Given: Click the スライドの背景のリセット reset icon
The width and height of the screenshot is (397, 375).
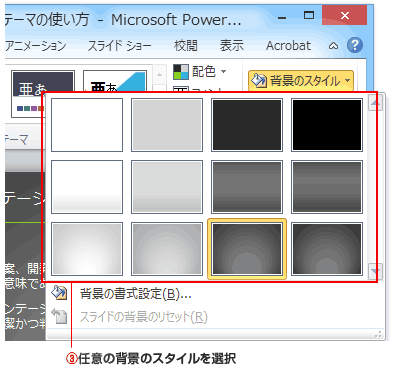Looking at the screenshot, I should [x=59, y=316].
